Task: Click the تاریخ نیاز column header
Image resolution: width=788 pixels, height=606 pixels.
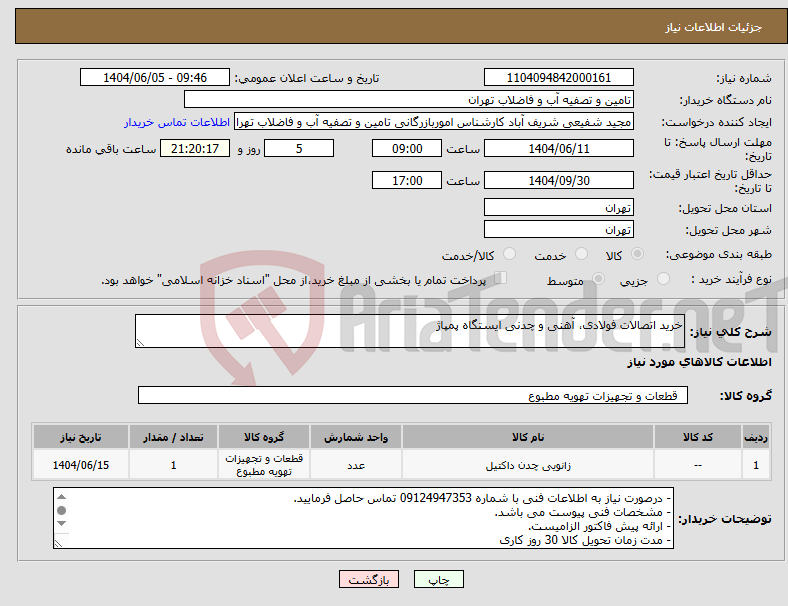Action: 81,437
